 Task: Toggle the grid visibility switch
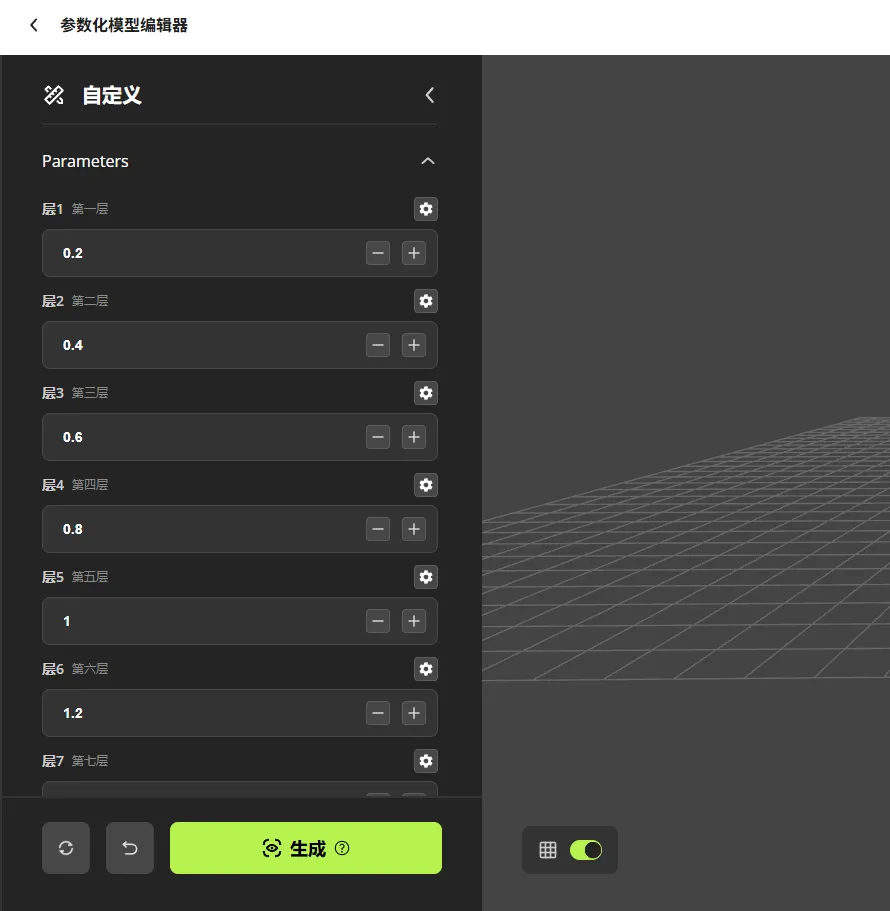pyautogui.click(x=588, y=849)
